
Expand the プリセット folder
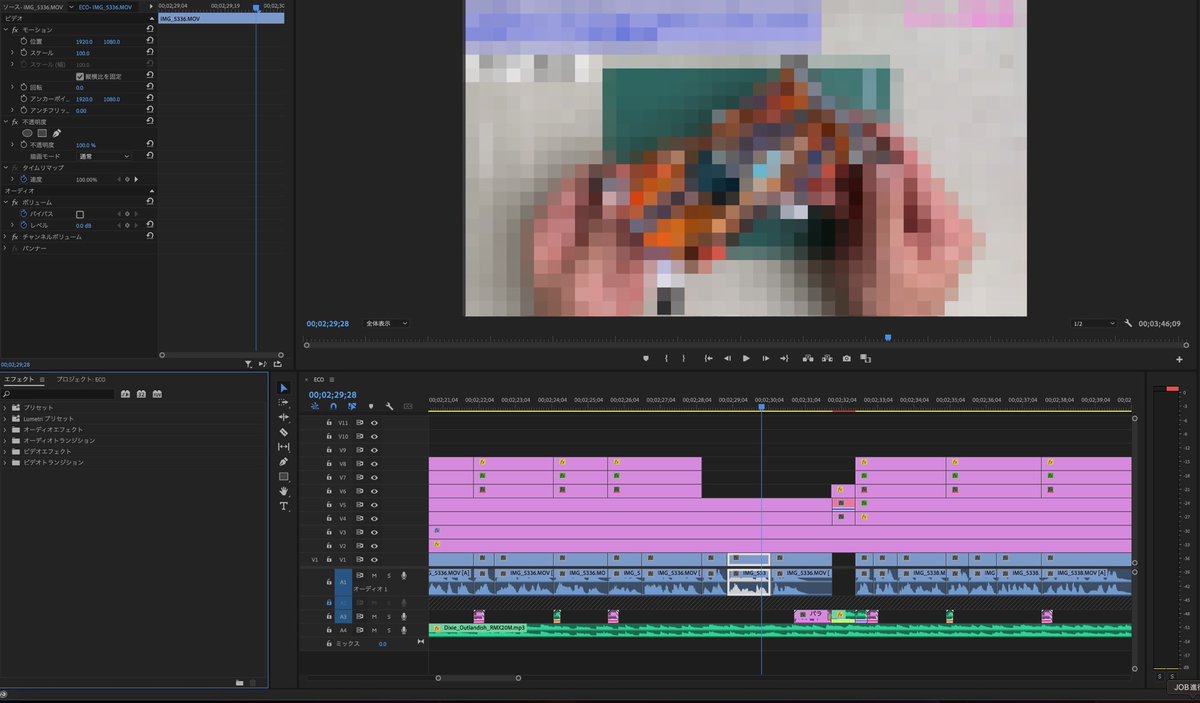point(6,408)
